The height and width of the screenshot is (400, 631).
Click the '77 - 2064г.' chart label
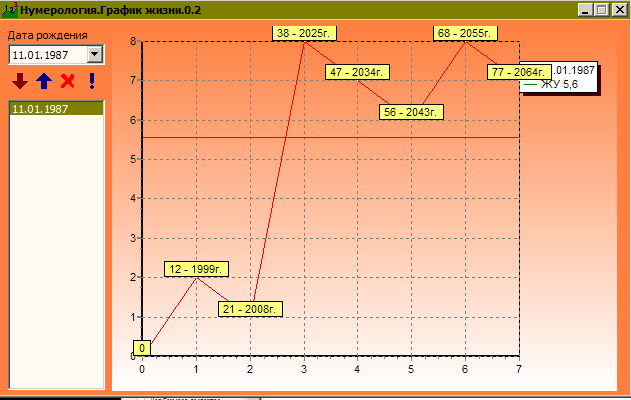click(519, 72)
